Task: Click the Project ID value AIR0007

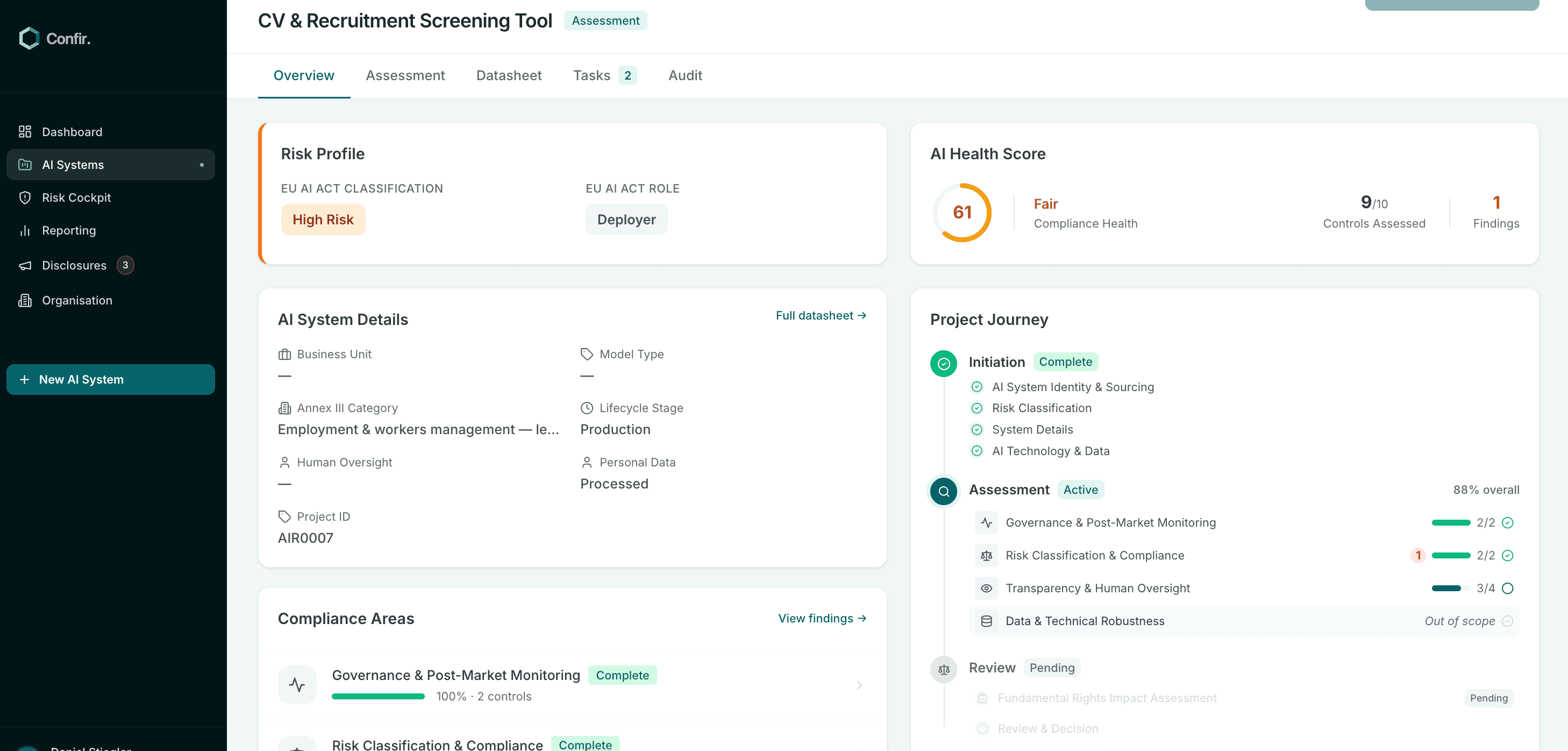Action: click(305, 538)
